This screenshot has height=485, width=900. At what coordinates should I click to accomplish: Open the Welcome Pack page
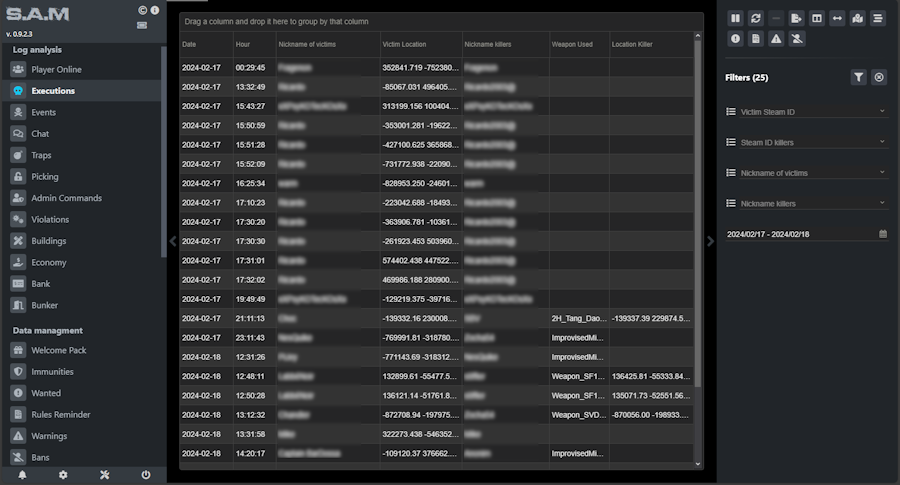click(59, 350)
